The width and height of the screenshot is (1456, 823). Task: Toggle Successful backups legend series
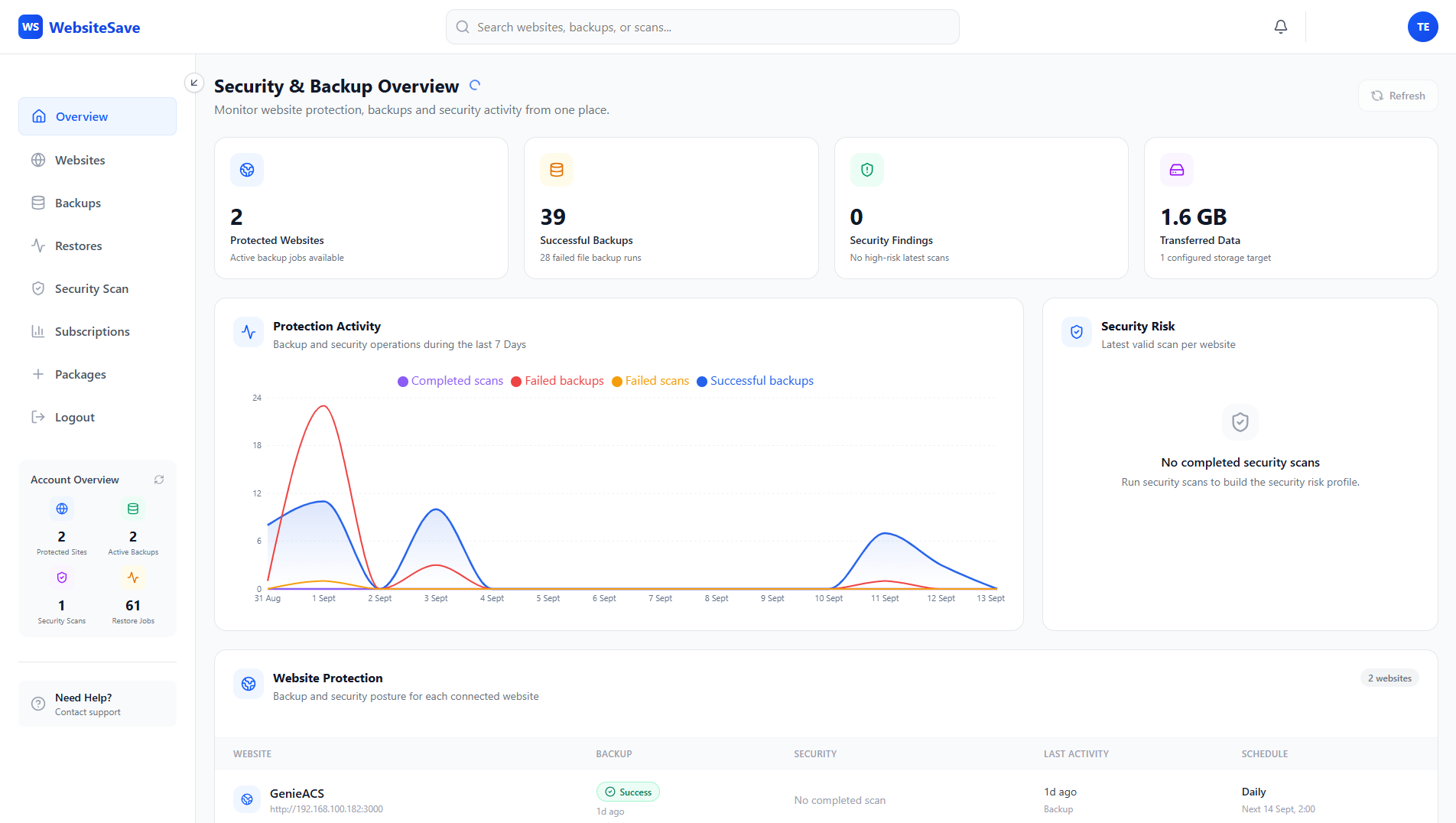coord(756,381)
